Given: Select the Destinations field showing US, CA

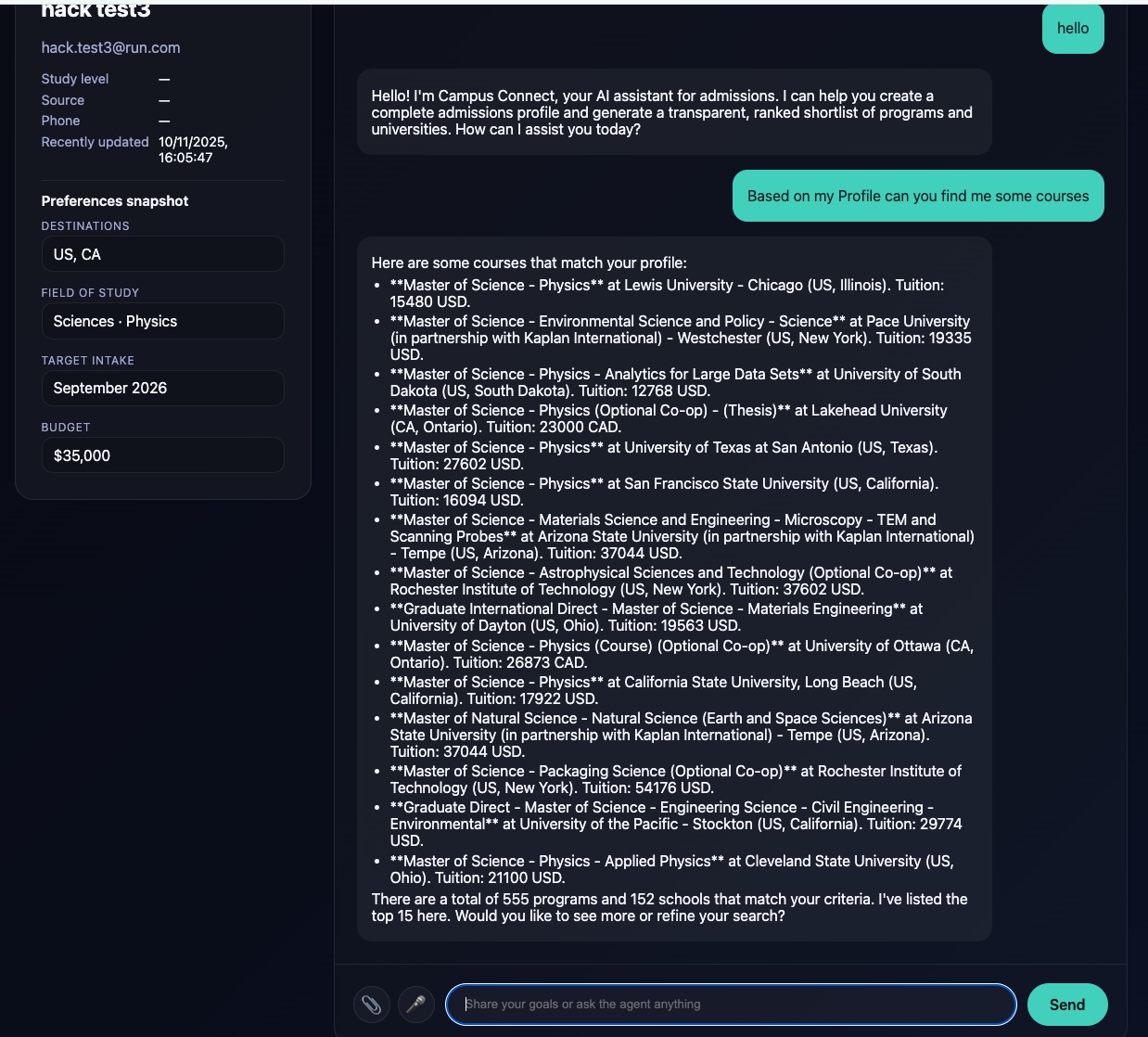Looking at the screenshot, I should [162, 254].
